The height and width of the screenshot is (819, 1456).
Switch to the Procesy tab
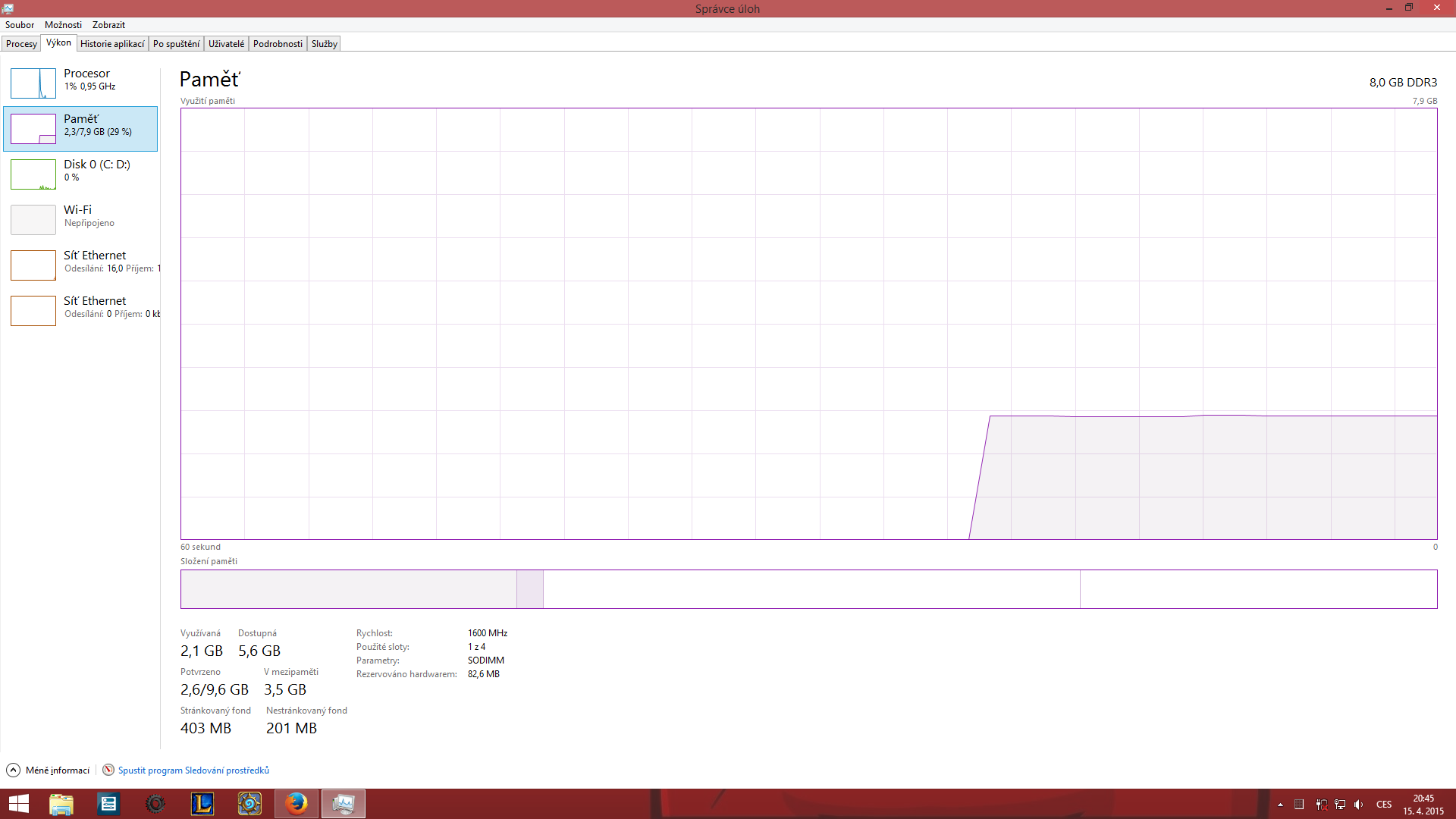(21, 44)
